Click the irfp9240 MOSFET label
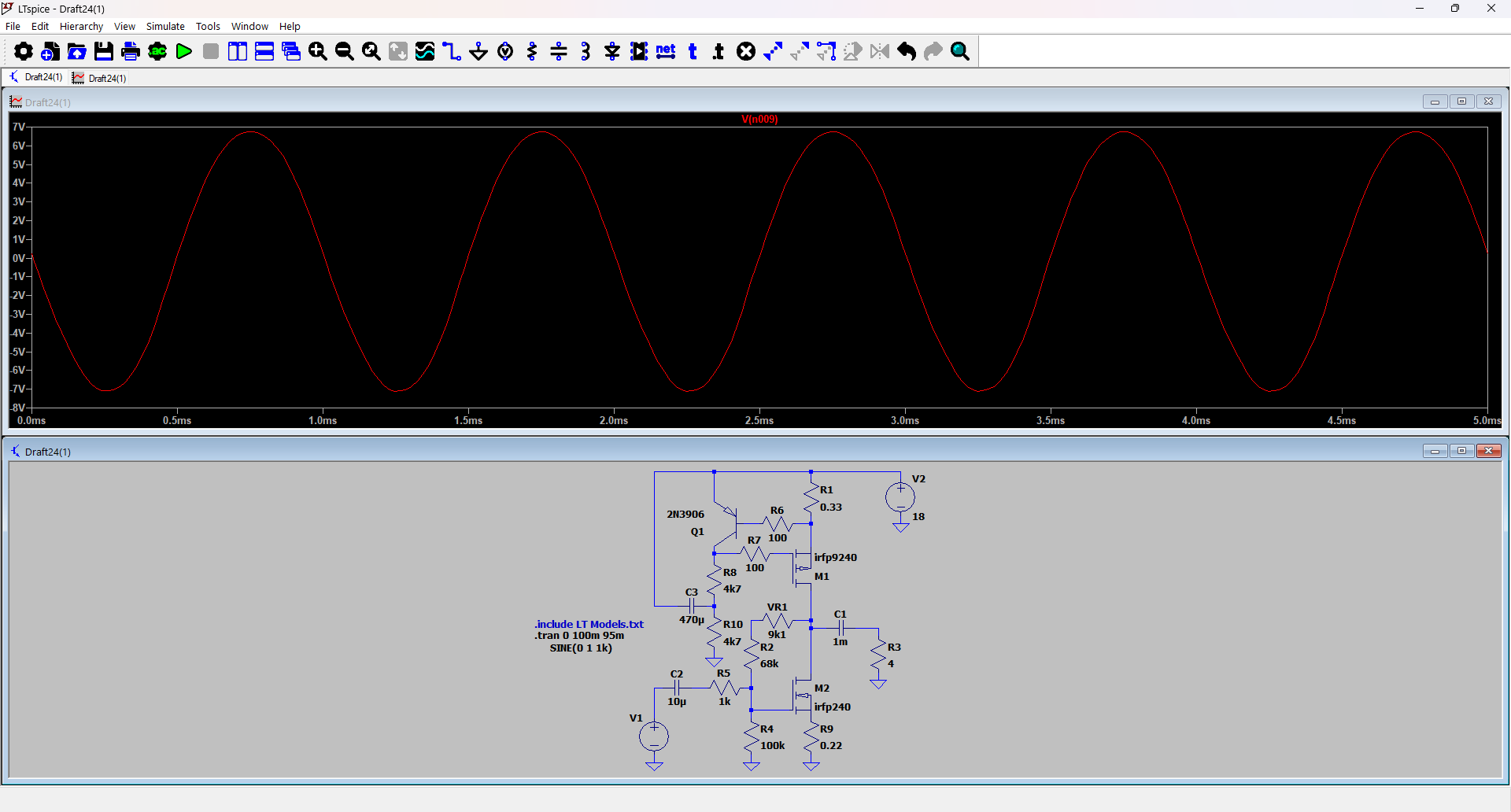1511x812 pixels. click(x=835, y=557)
